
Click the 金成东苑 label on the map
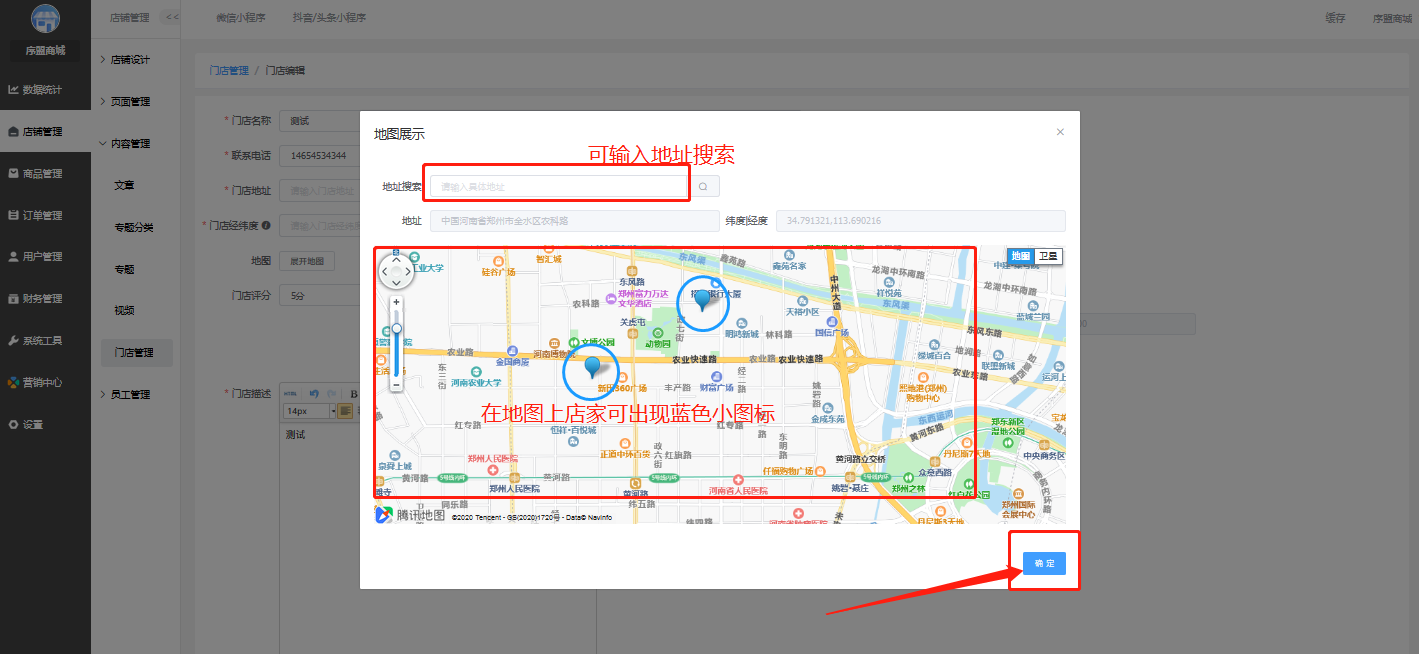(828, 420)
